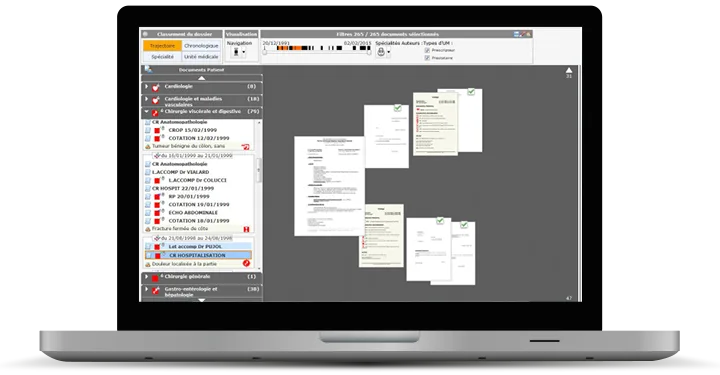The height and width of the screenshot is (375, 720).
Task: Expand the Chirurgie générale section
Action: click(x=146, y=277)
